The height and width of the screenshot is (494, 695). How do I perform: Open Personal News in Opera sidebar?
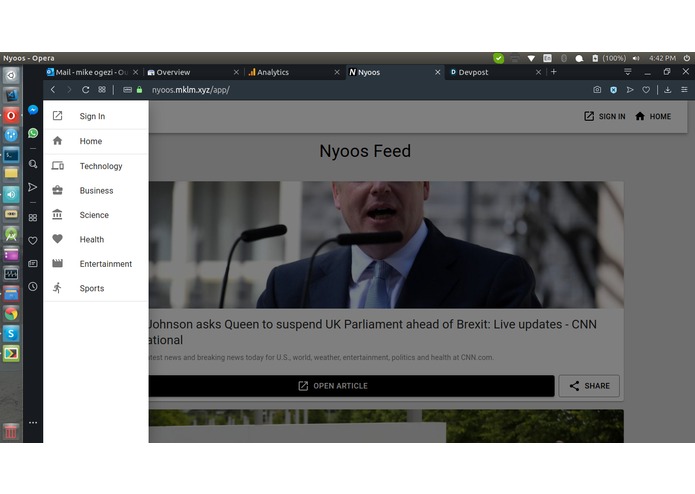tap(33, 264)
